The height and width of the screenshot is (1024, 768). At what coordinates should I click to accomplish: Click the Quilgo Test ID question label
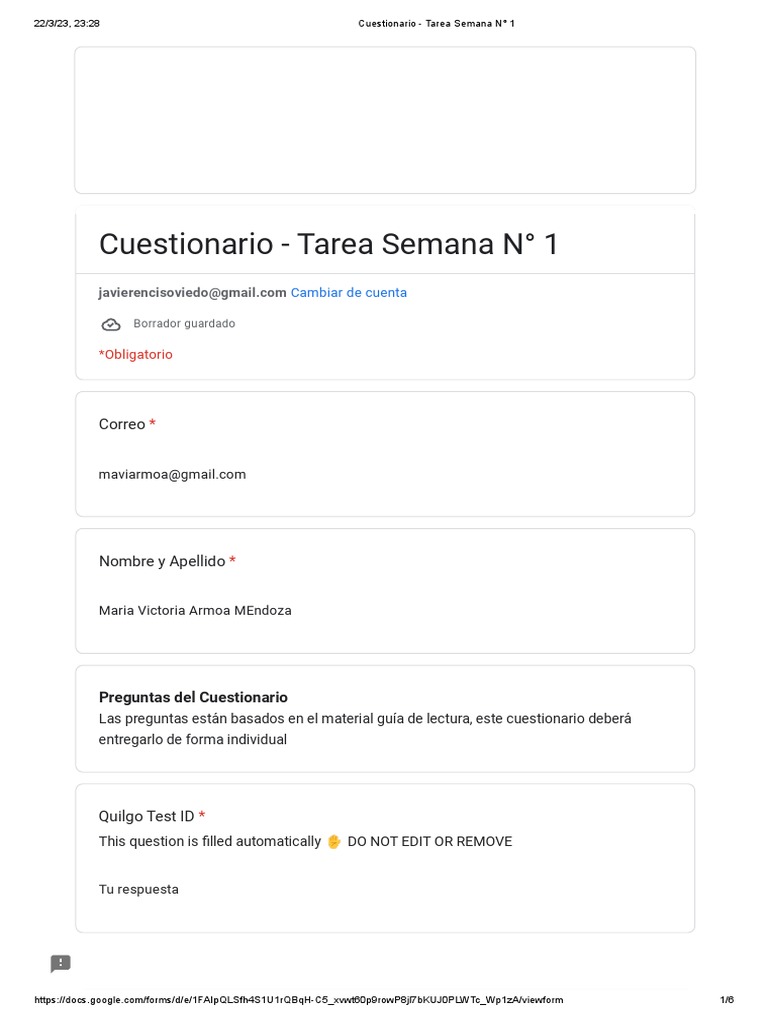point(146,816)
